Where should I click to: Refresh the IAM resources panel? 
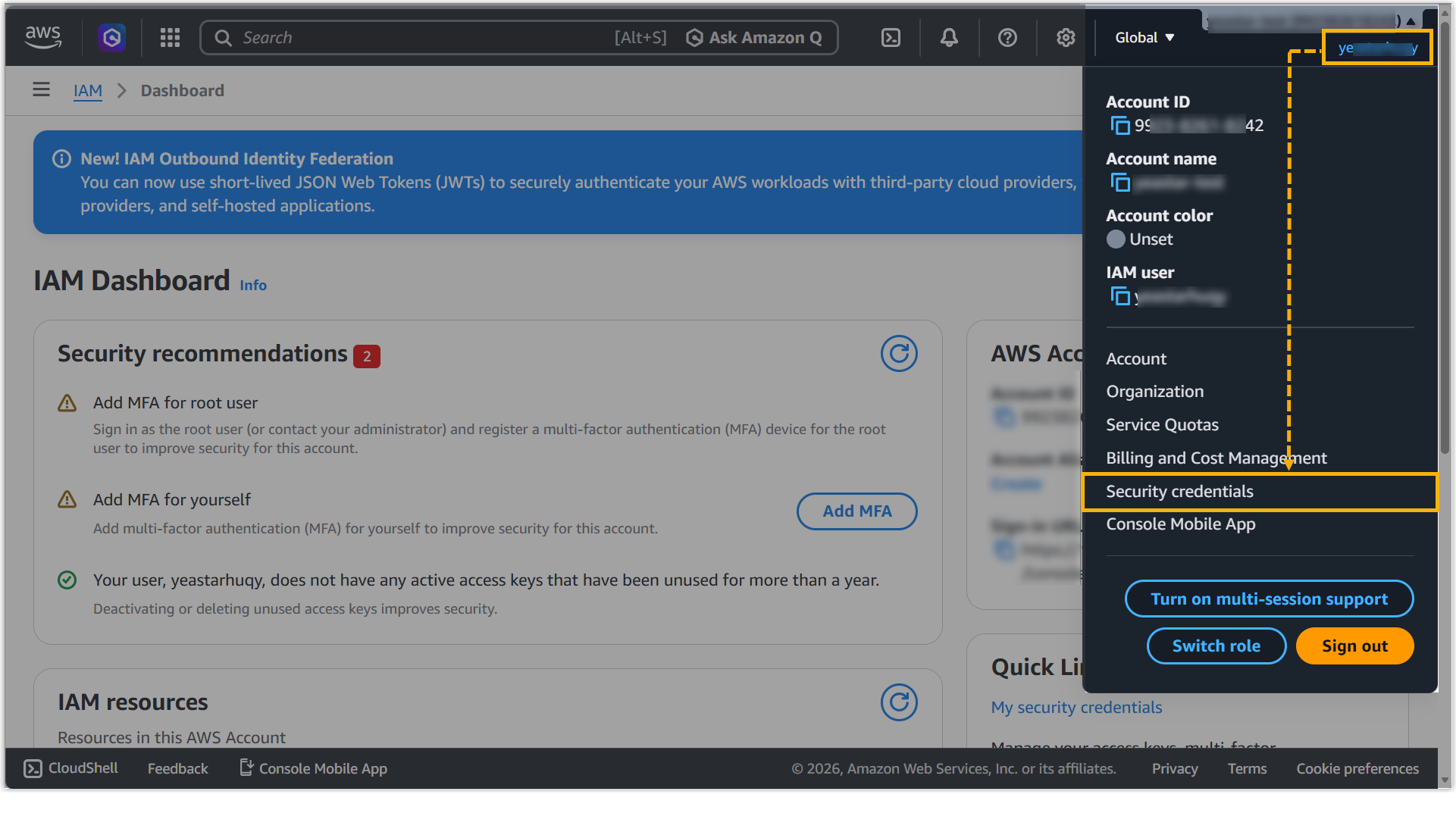(x=899, y=702)
